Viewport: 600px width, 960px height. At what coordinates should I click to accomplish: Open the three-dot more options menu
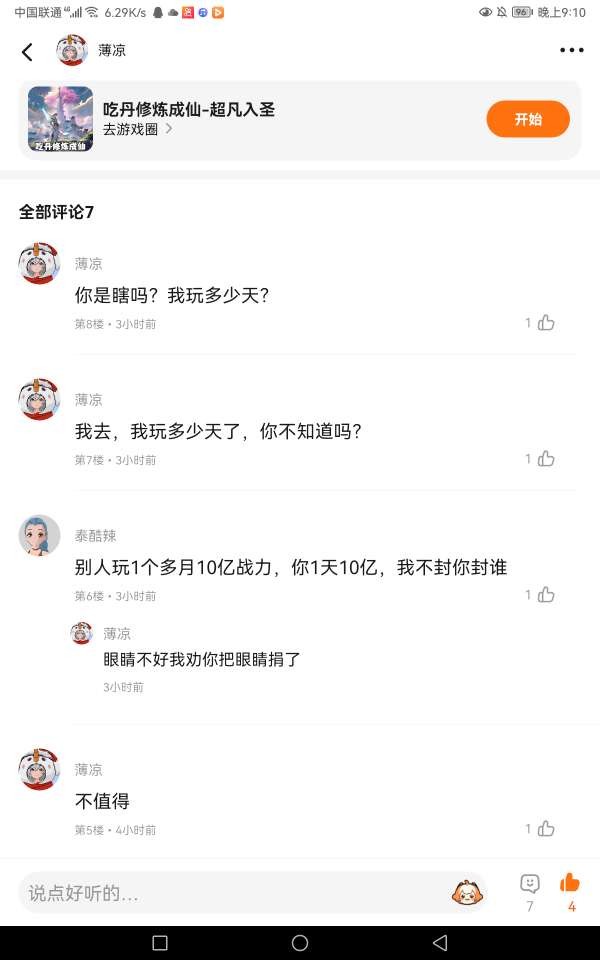tap(571, 50)
